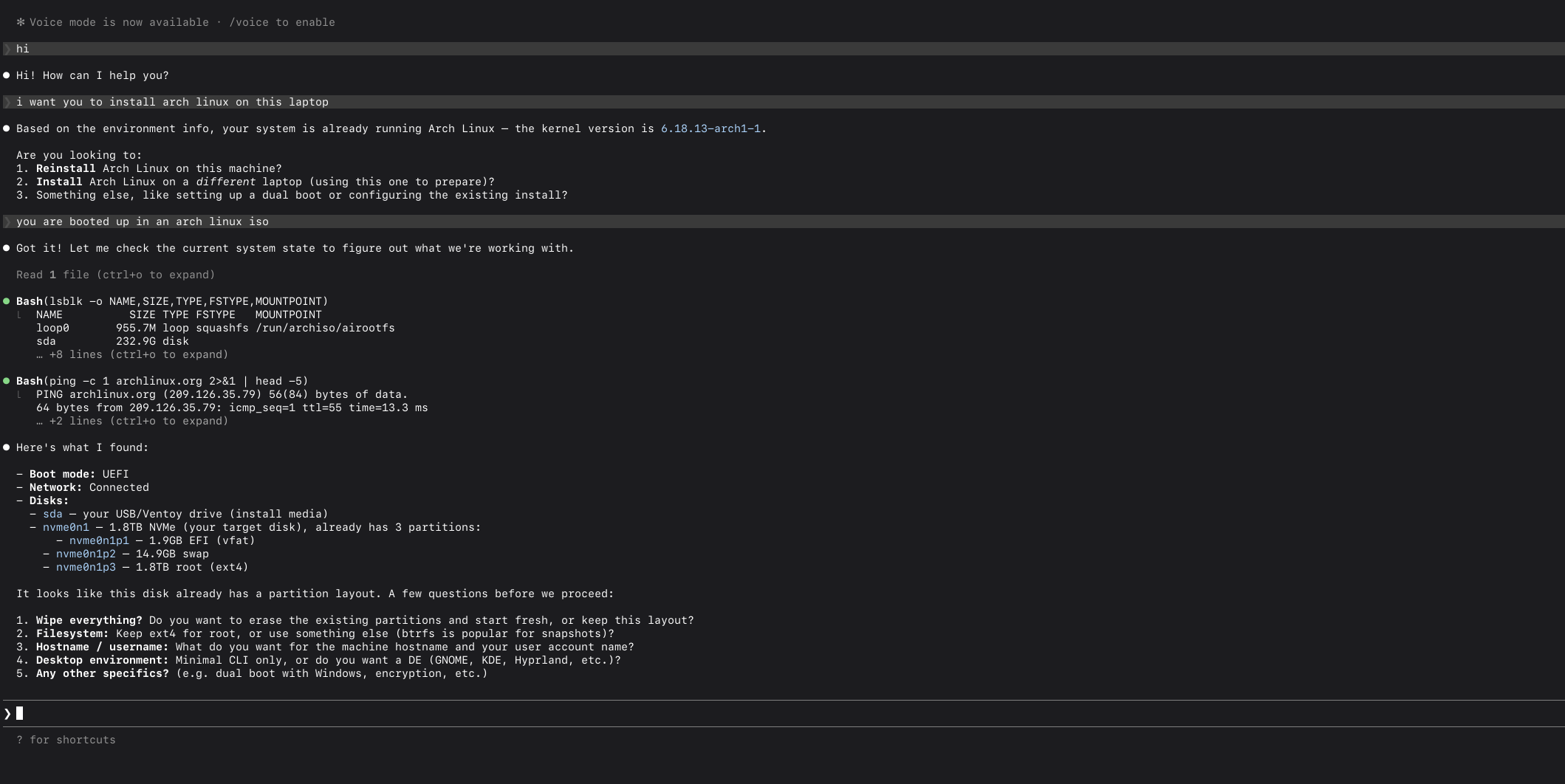Expand the "Read 1 file" collapsed output

[115, 275]
